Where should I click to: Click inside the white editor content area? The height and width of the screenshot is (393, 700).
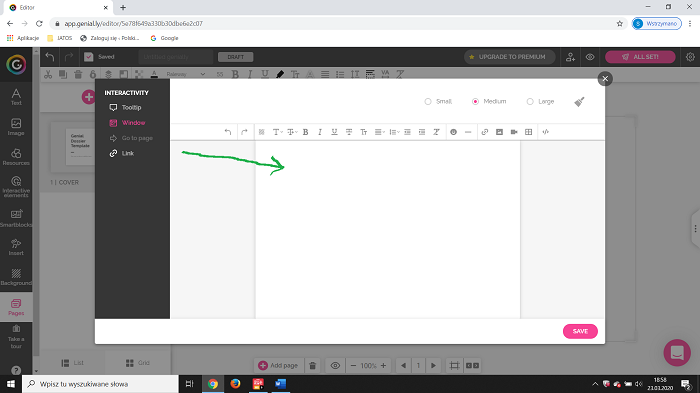(388, 230)
